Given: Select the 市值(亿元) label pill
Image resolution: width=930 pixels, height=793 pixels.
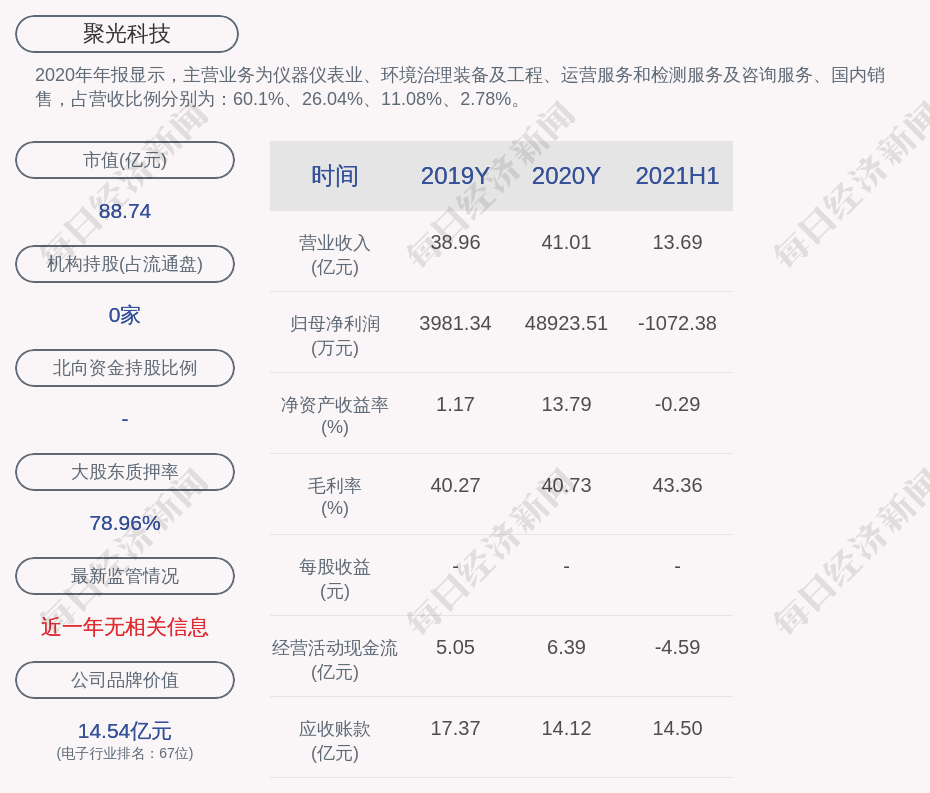Looking at the screenshot, I should click(x=125, y=160).
